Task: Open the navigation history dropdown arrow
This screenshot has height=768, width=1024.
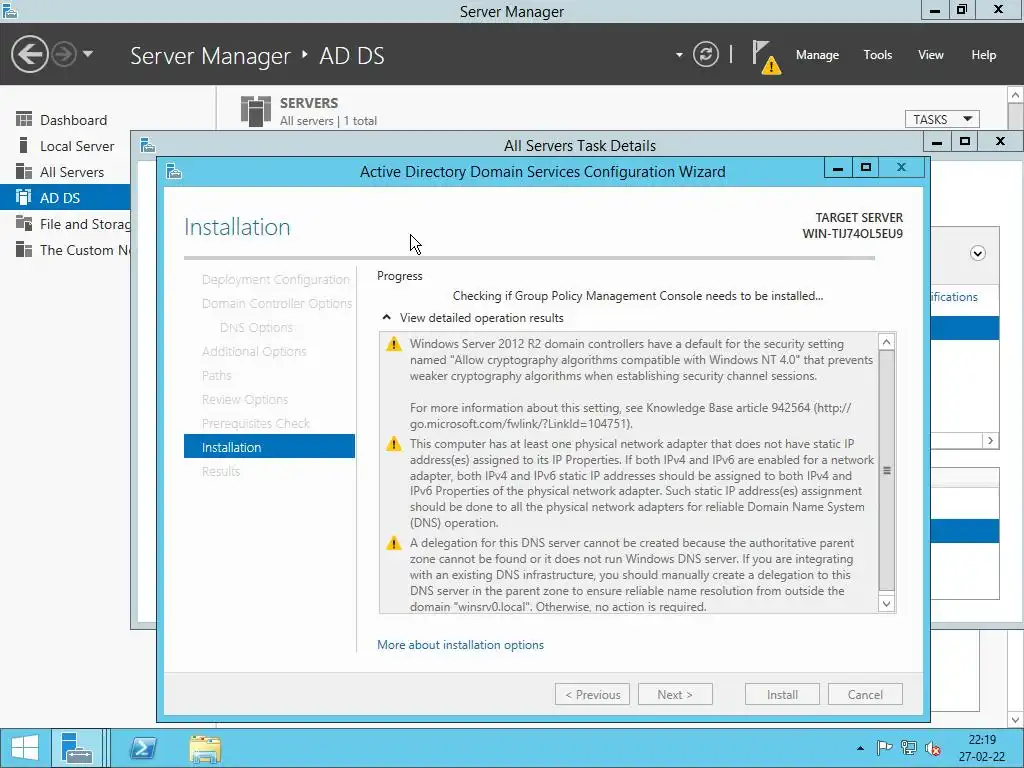Action: click(x=88, y=54)
